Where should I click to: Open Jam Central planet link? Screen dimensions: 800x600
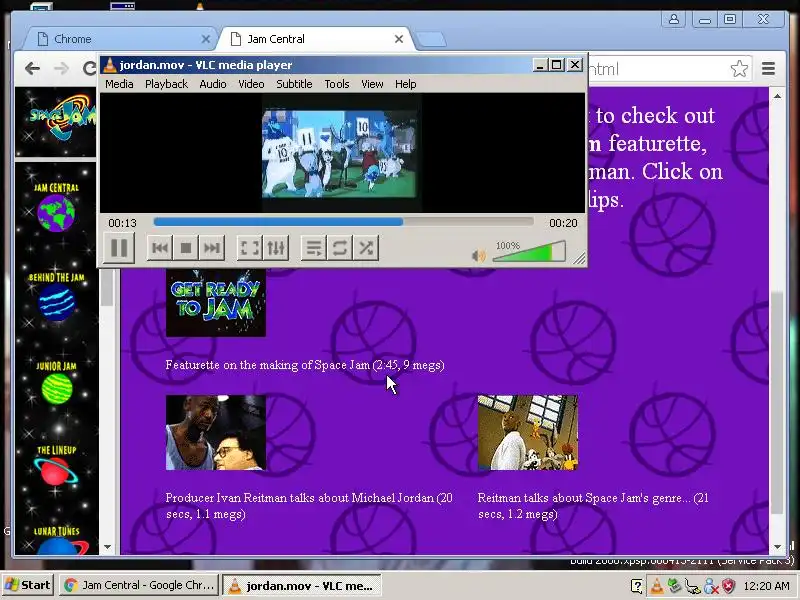[56, 208]
